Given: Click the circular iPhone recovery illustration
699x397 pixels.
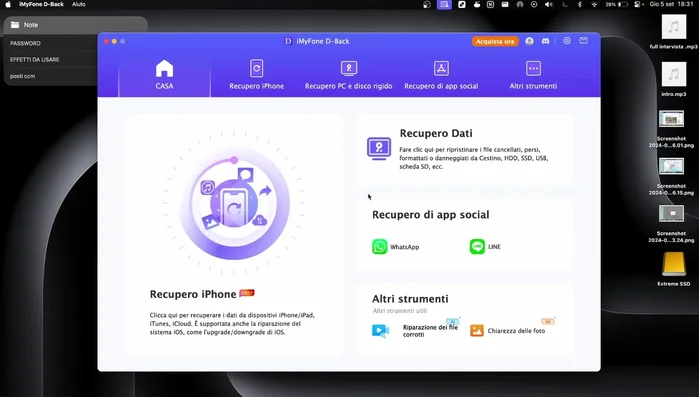Looking at the screenshot, I should tap(234, 204).
